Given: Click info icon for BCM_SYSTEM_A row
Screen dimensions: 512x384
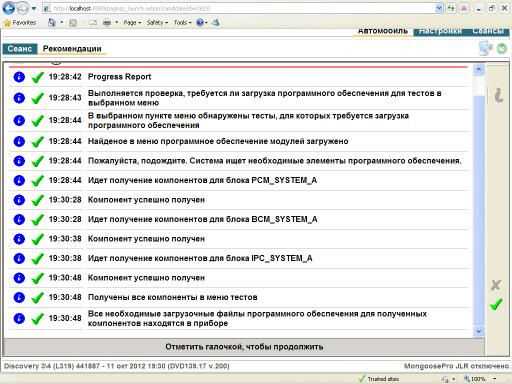Looking at the screenshot, I should point(19,219).
